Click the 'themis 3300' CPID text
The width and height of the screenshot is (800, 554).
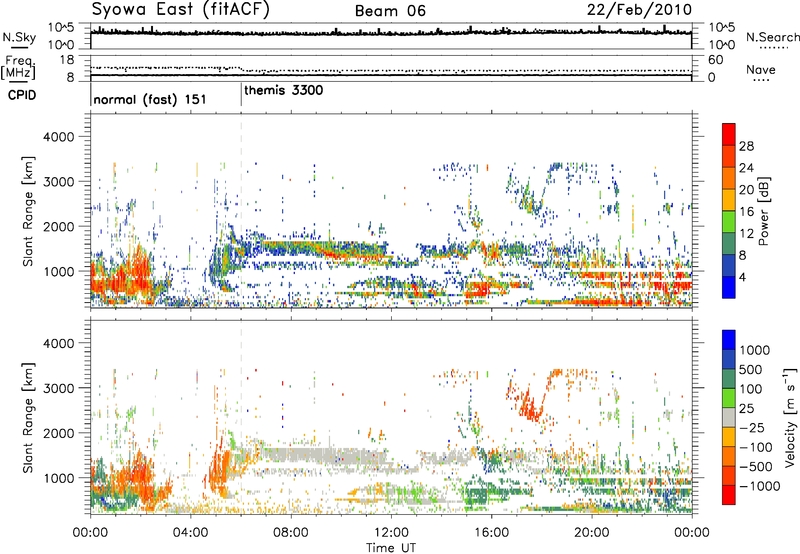tap(284, 90)
